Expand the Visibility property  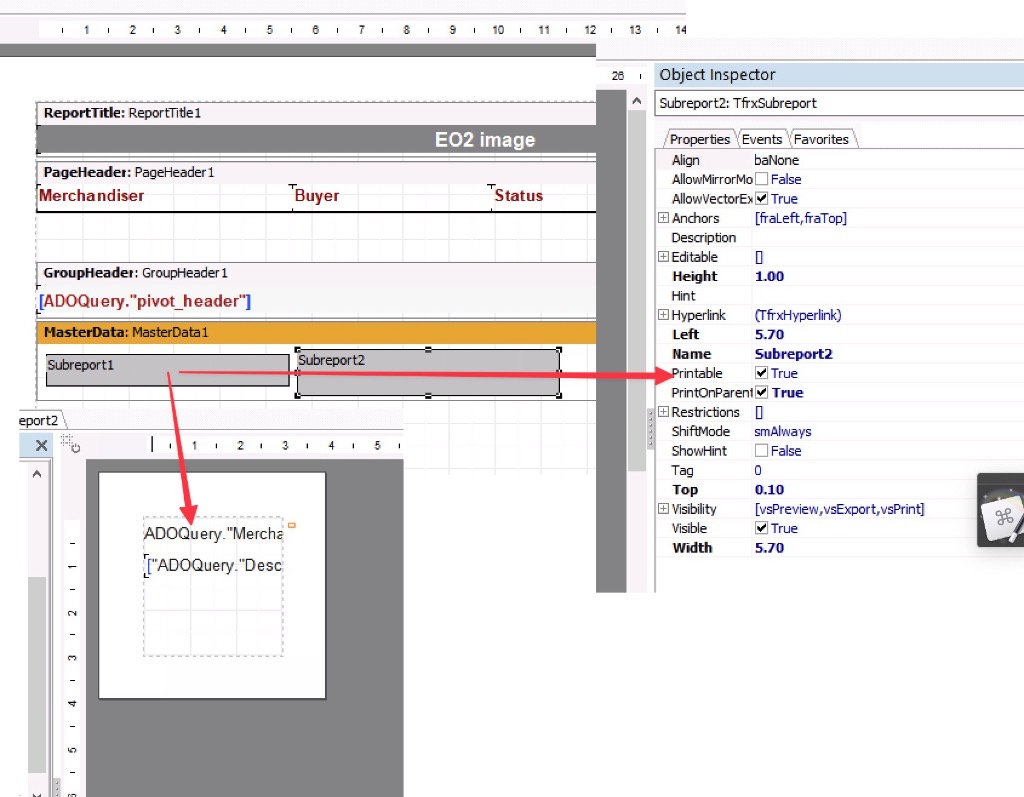(x=664, y=508)
